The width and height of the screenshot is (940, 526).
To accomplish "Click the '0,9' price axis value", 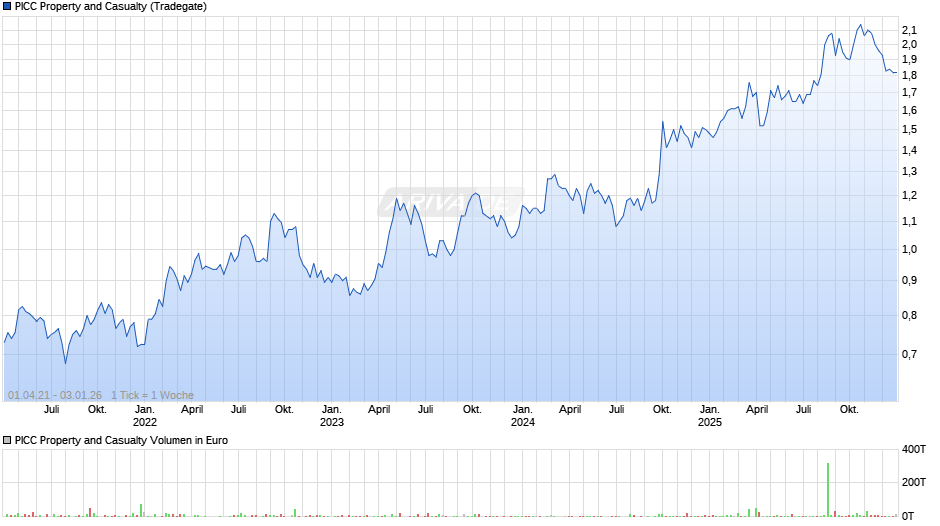I will pos(909,280).
